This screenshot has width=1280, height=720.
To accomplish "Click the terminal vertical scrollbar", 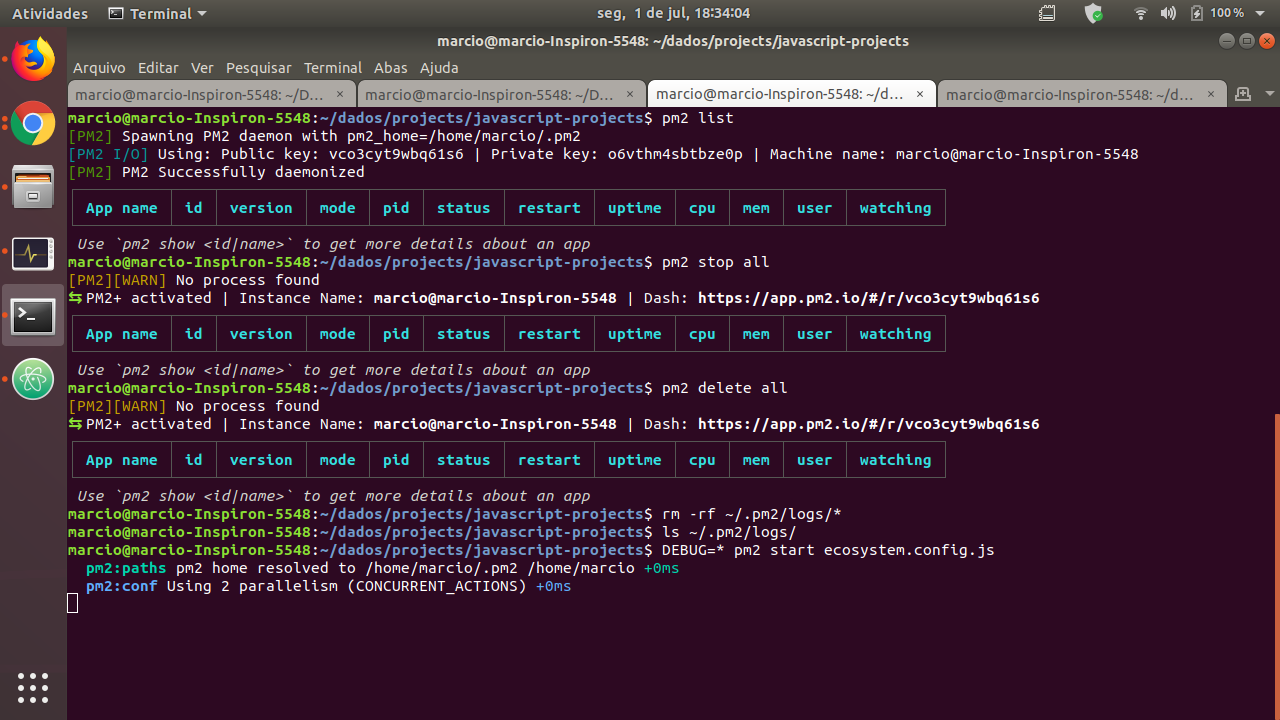I will [1276, 566].
